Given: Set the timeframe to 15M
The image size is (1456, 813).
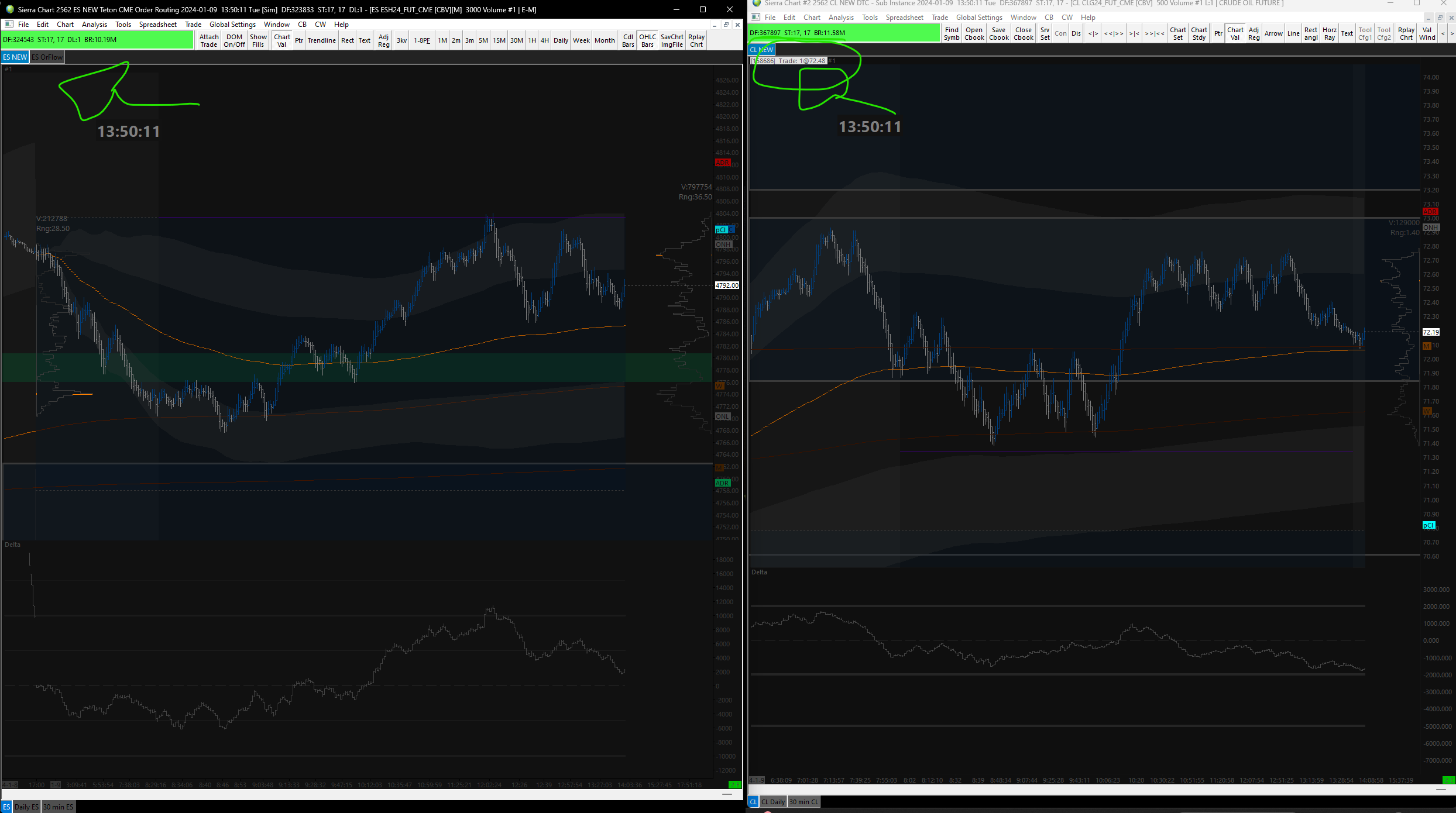Looking at the screenshot, I should coord(499,40).
